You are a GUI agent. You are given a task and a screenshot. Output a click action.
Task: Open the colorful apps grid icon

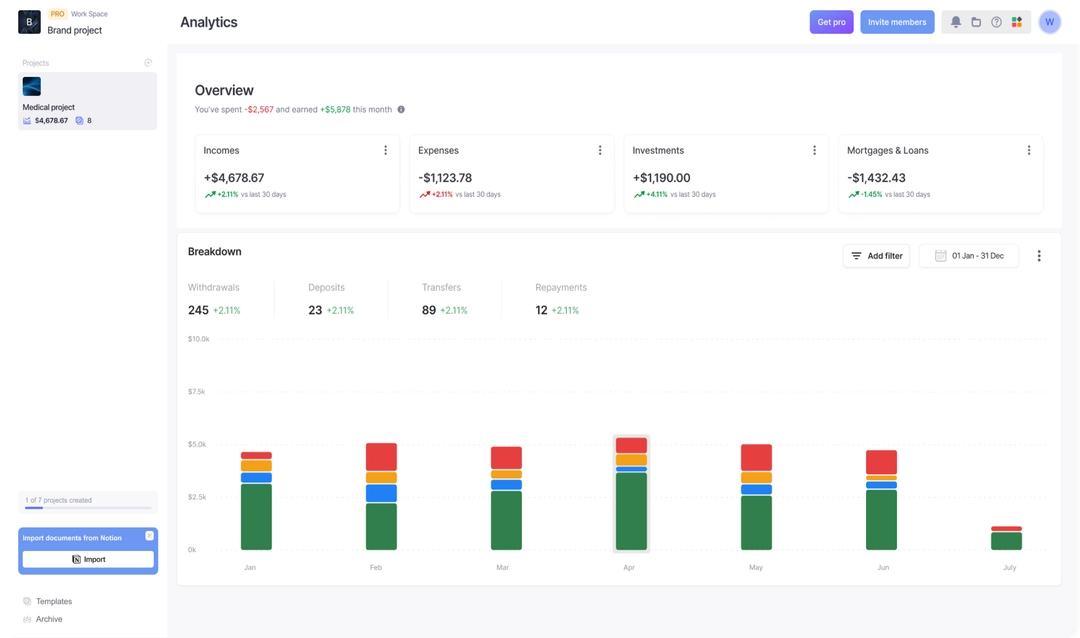pyautogui.click(x=1017, y=22)
